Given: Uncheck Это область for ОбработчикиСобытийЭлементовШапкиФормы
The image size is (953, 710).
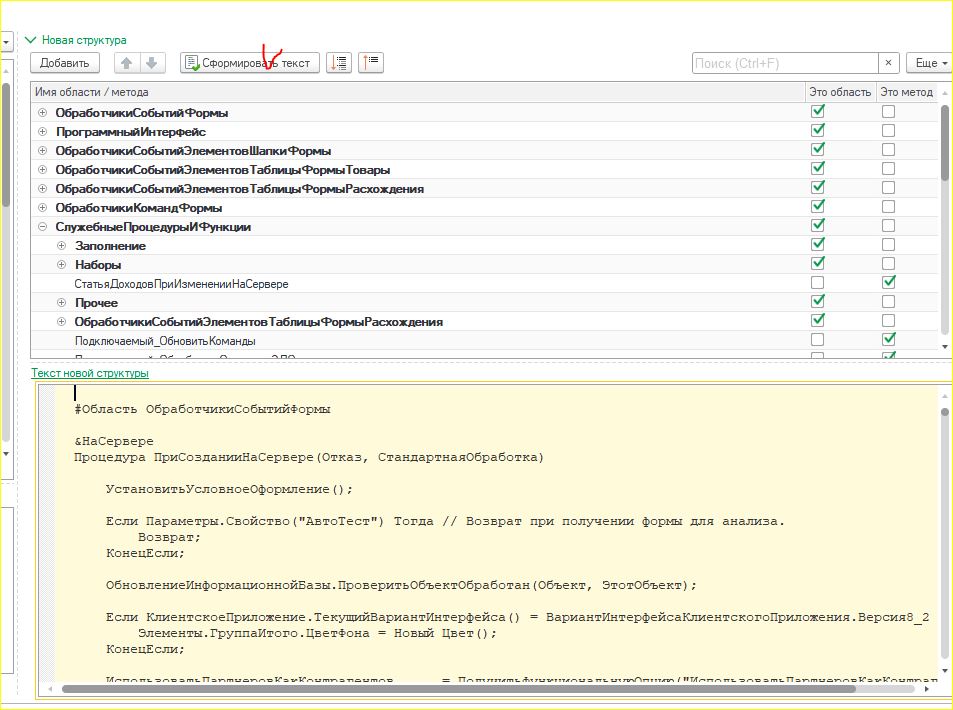Looking at the screenshot, I should (818, 150).
